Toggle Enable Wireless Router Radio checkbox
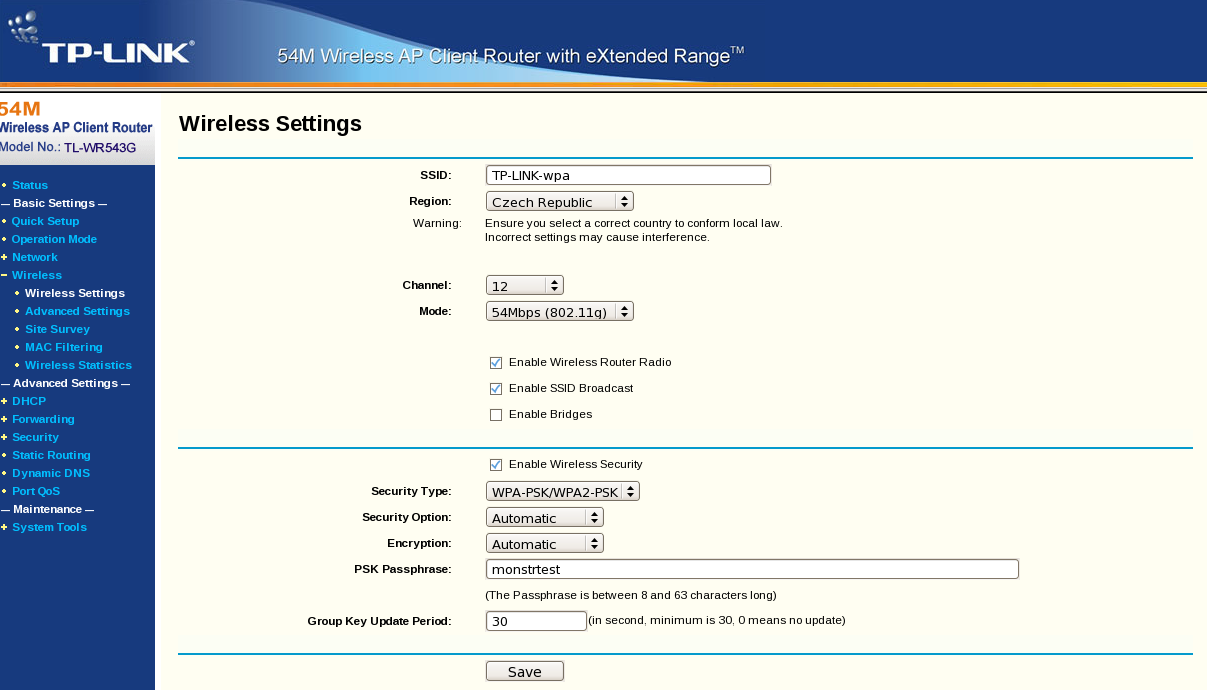Screen dimensions: 1207x690 coord(496,363)
